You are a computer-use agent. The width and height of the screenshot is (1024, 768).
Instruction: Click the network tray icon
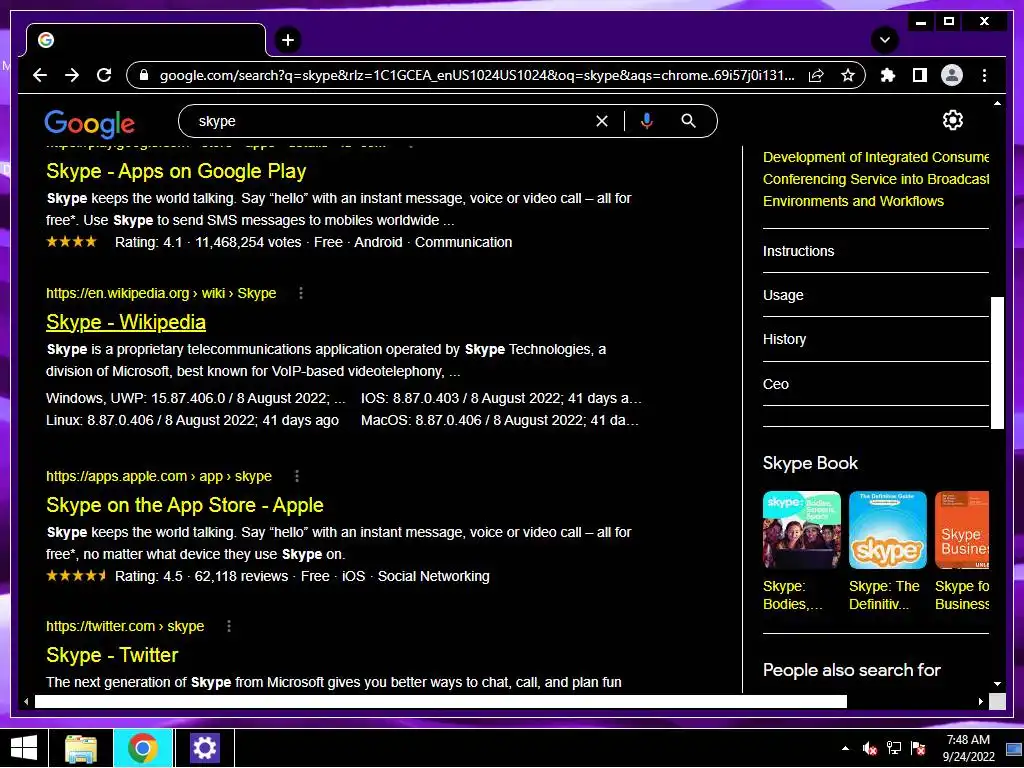[x=893, y=748]
